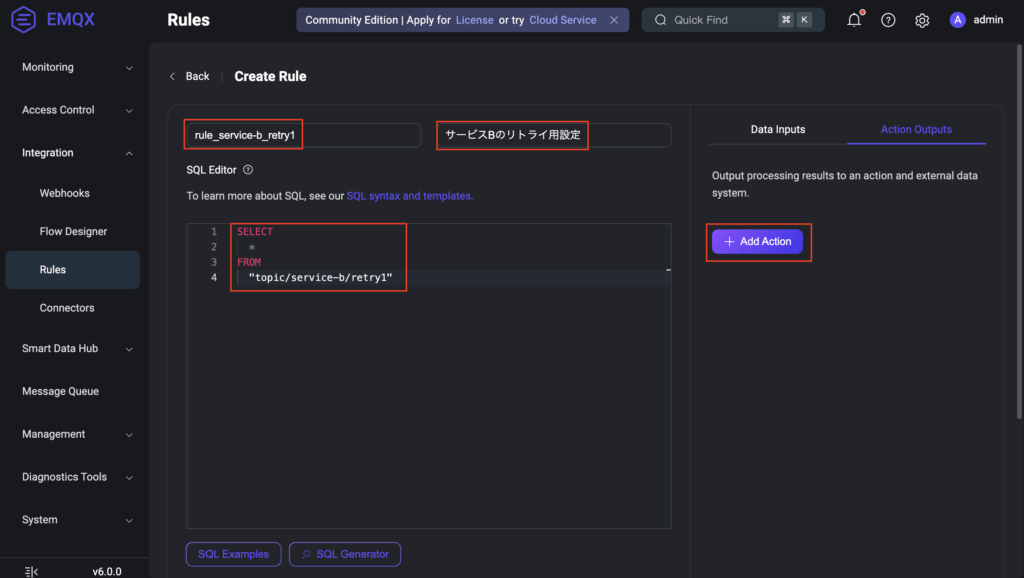Open SQL syntax and templates link

(x=408, y=196)
